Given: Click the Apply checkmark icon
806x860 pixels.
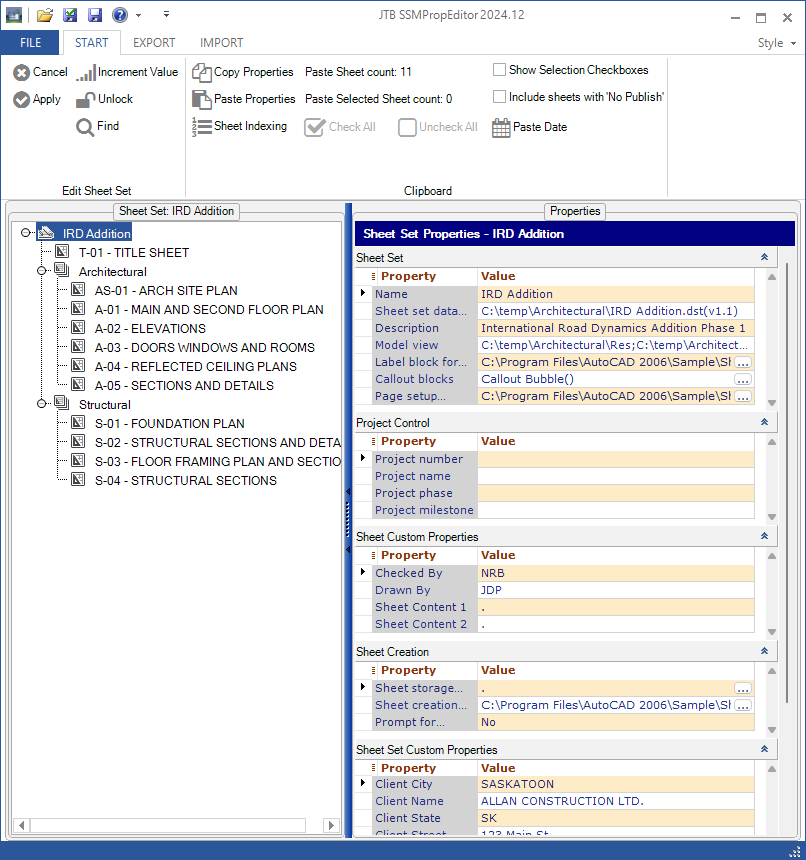Looking at the screenshot, I should point(21,99).
